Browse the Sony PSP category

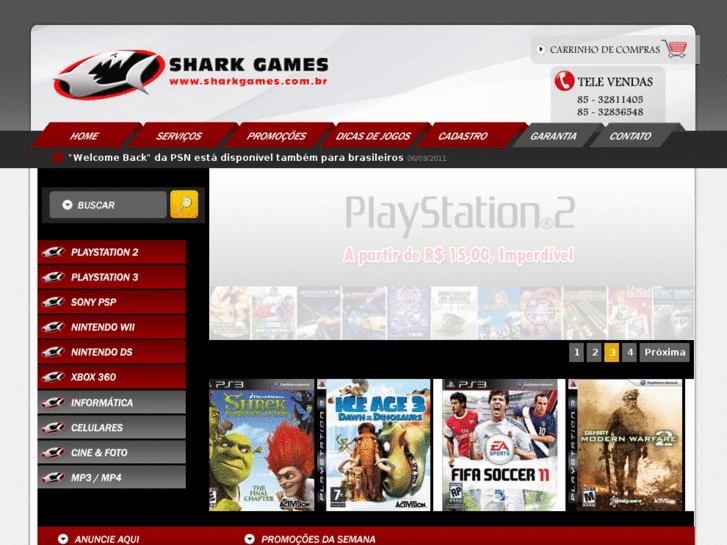pyautogui.click(x=112, y=302)
